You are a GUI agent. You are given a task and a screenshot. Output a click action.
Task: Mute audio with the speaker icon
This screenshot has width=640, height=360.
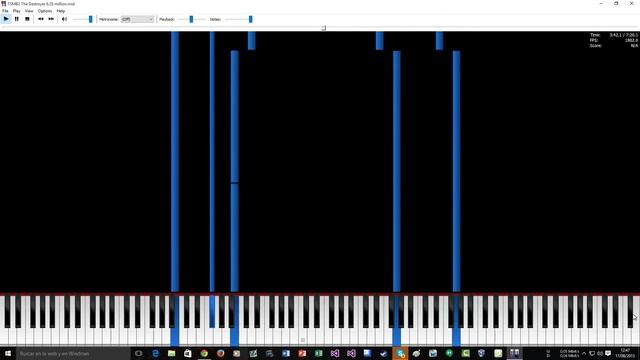click(x=64, y=19)
